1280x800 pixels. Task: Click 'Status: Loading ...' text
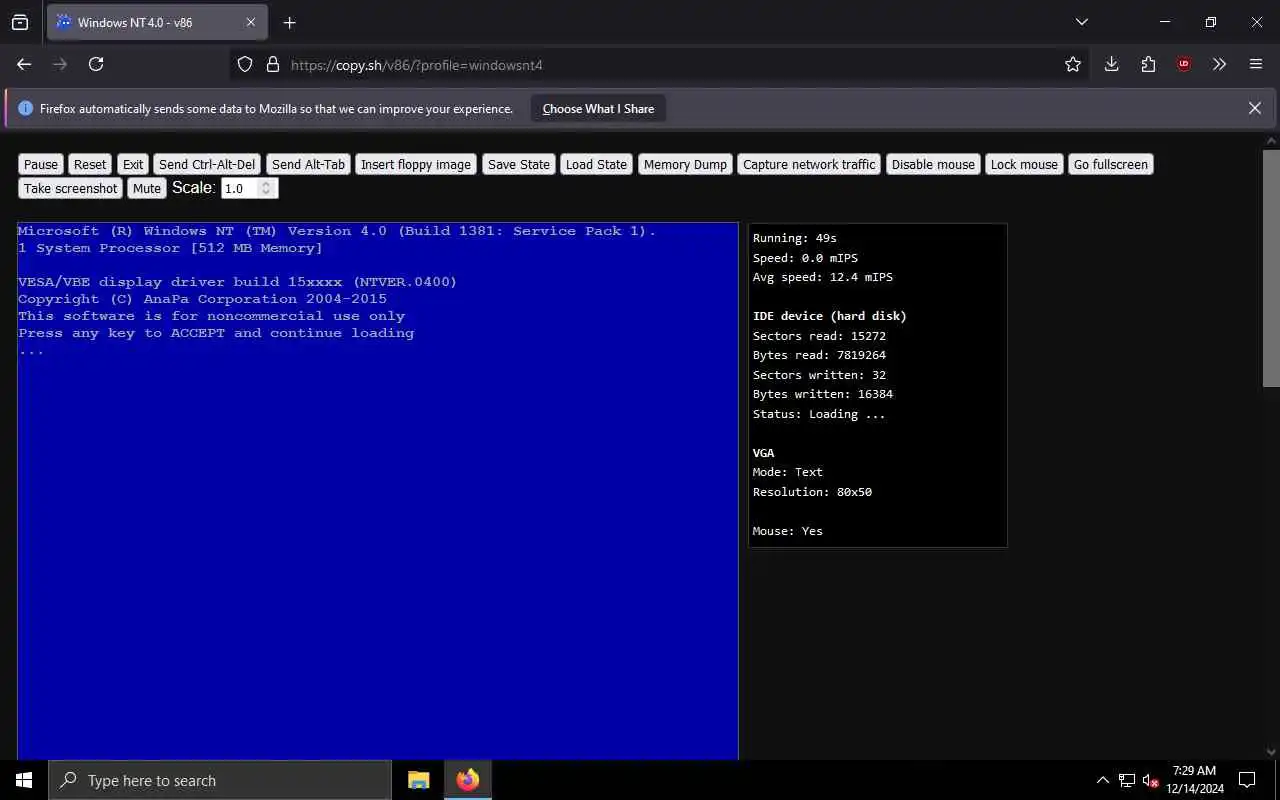point(819,414)
